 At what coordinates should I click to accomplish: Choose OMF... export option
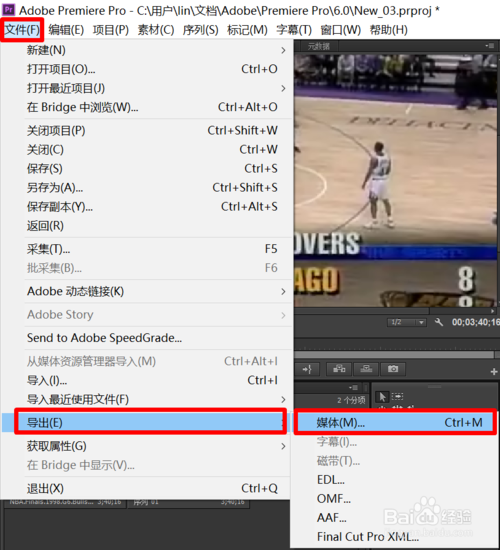[x=395, y=498]
